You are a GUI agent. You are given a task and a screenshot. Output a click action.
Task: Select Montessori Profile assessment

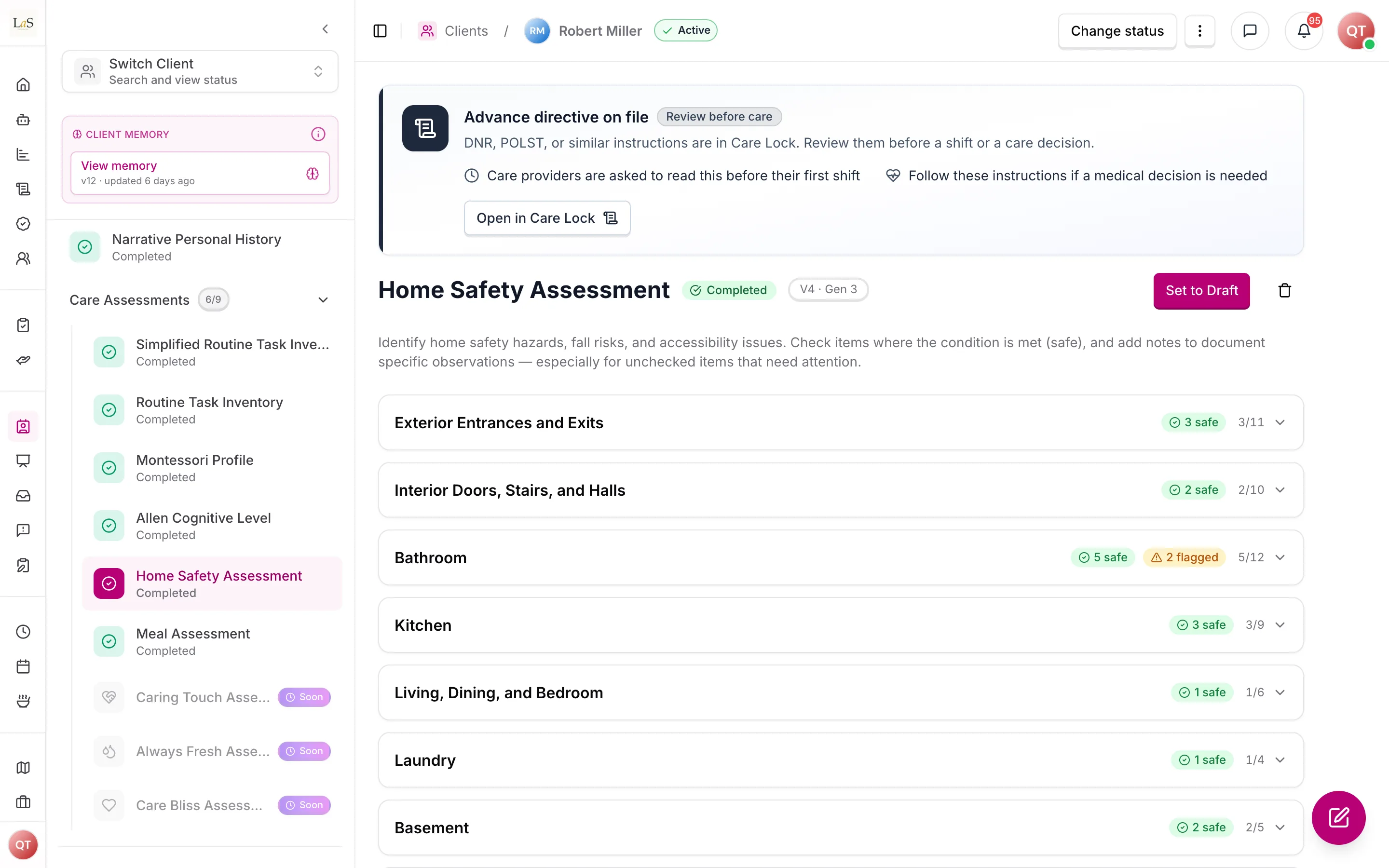(x=212, y=468)
